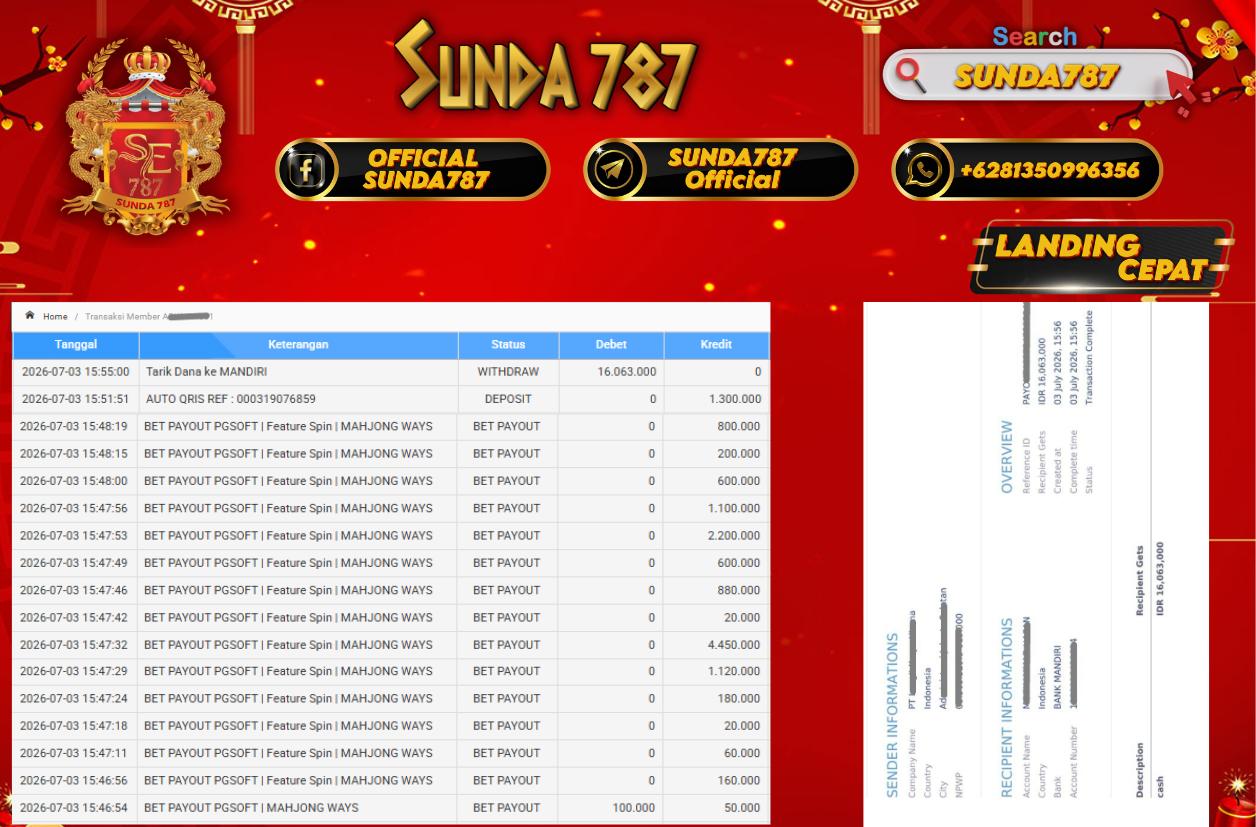
Task: Click the 1.300.000 kredit amount
Action: point(734,399)
